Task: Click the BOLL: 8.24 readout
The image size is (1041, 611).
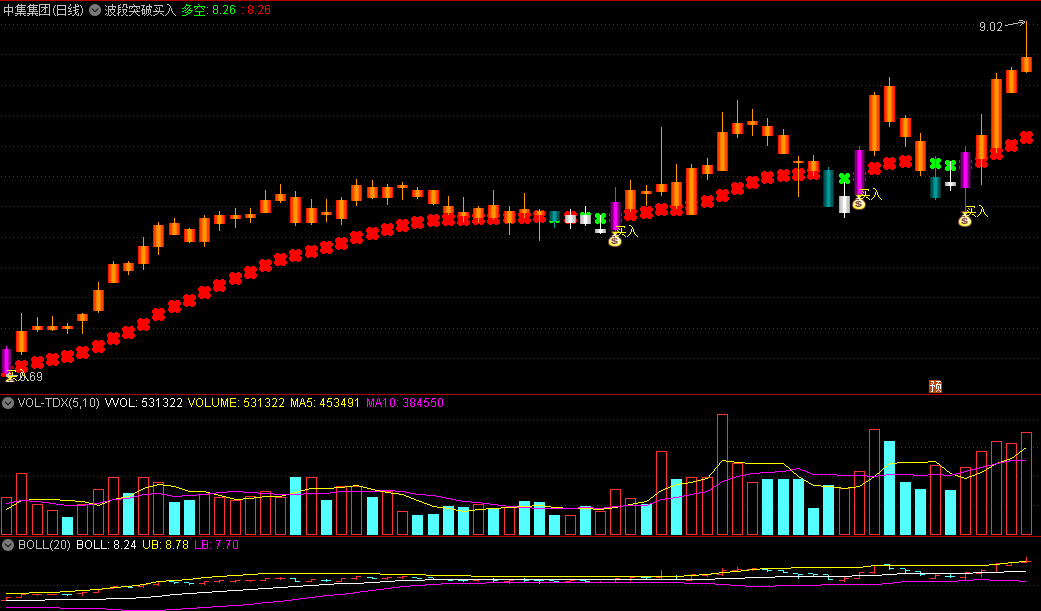Action: (107, 545)
